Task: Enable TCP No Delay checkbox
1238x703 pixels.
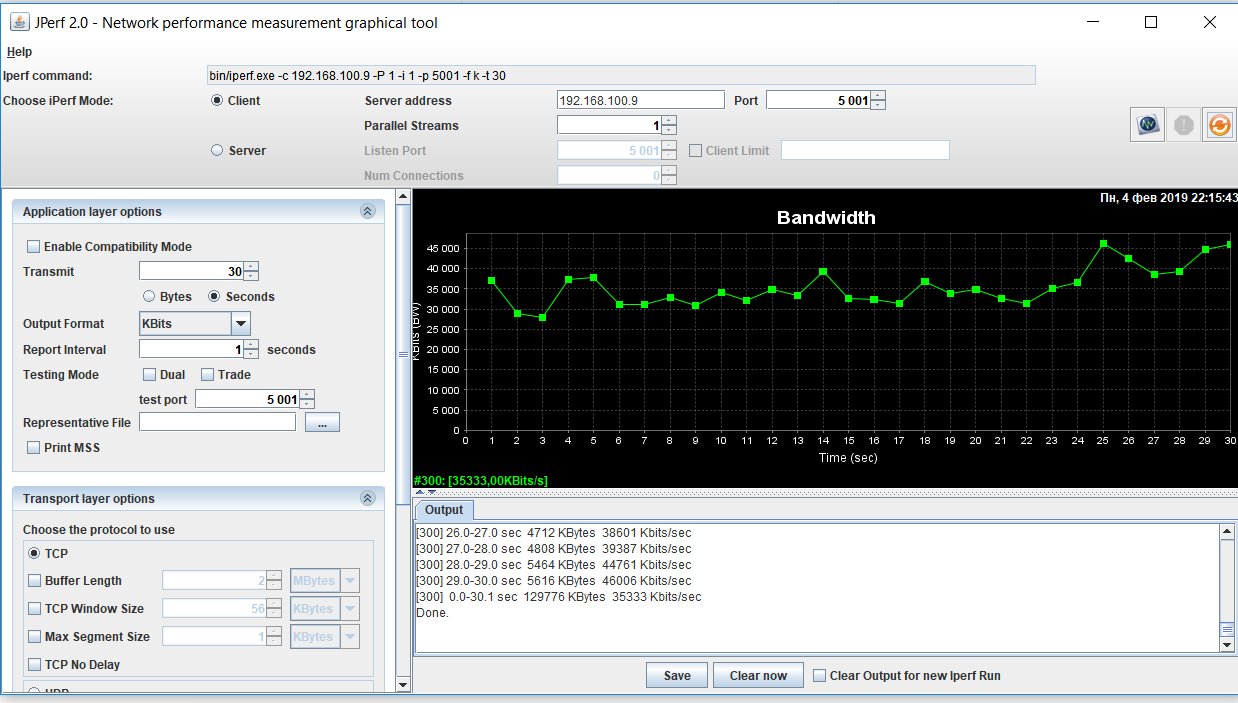Action: coord(35,665)
